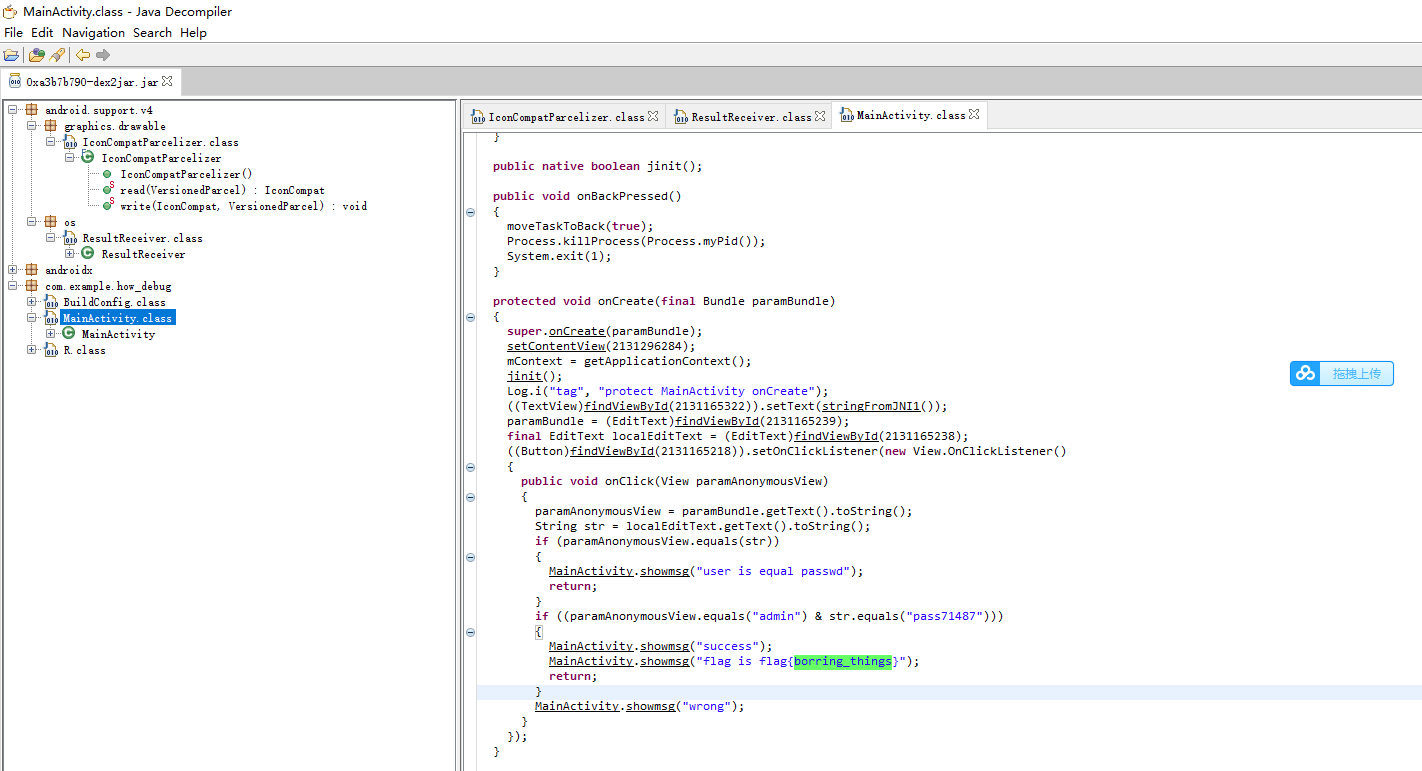
Task: Go back with the yellow left arrow
Action: pos(83,55)
